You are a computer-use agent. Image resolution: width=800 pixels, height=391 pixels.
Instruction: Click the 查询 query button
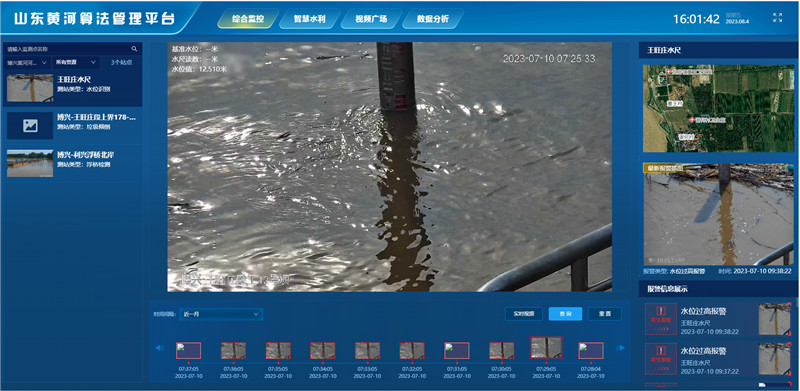(565, 314)
